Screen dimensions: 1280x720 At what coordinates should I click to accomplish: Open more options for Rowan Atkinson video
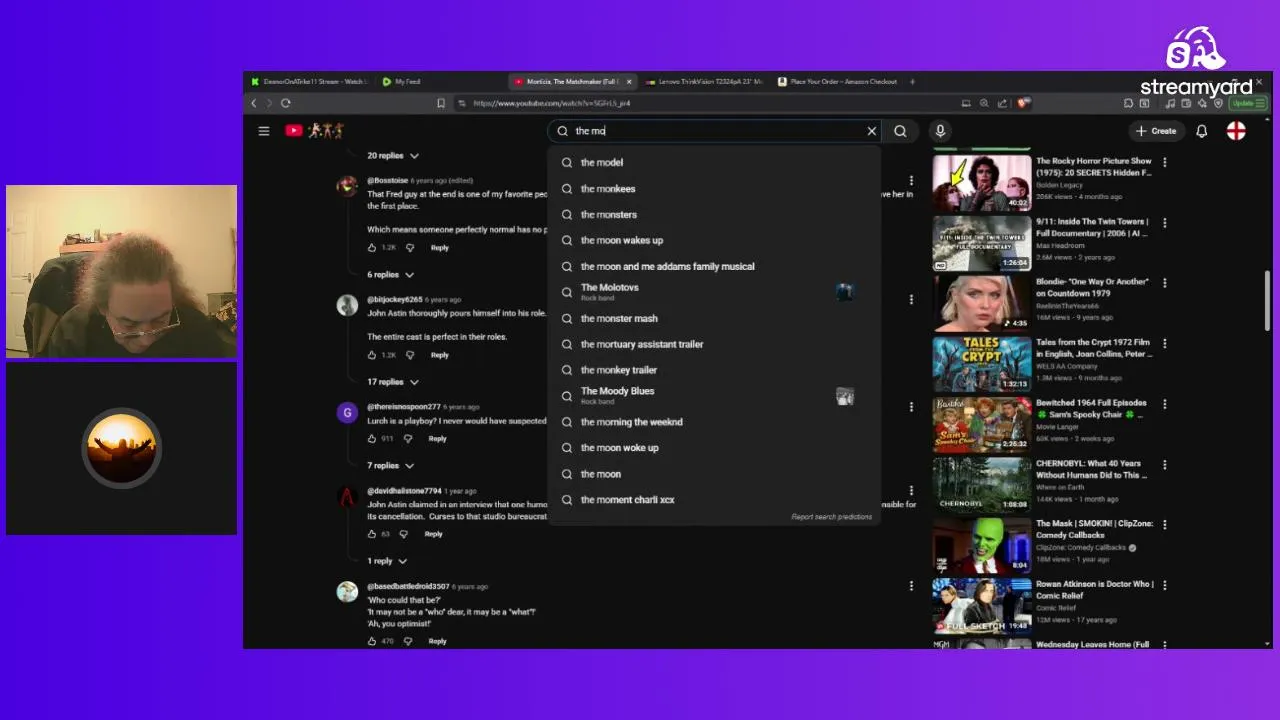pyautogui.click(x=1164, y=585)
